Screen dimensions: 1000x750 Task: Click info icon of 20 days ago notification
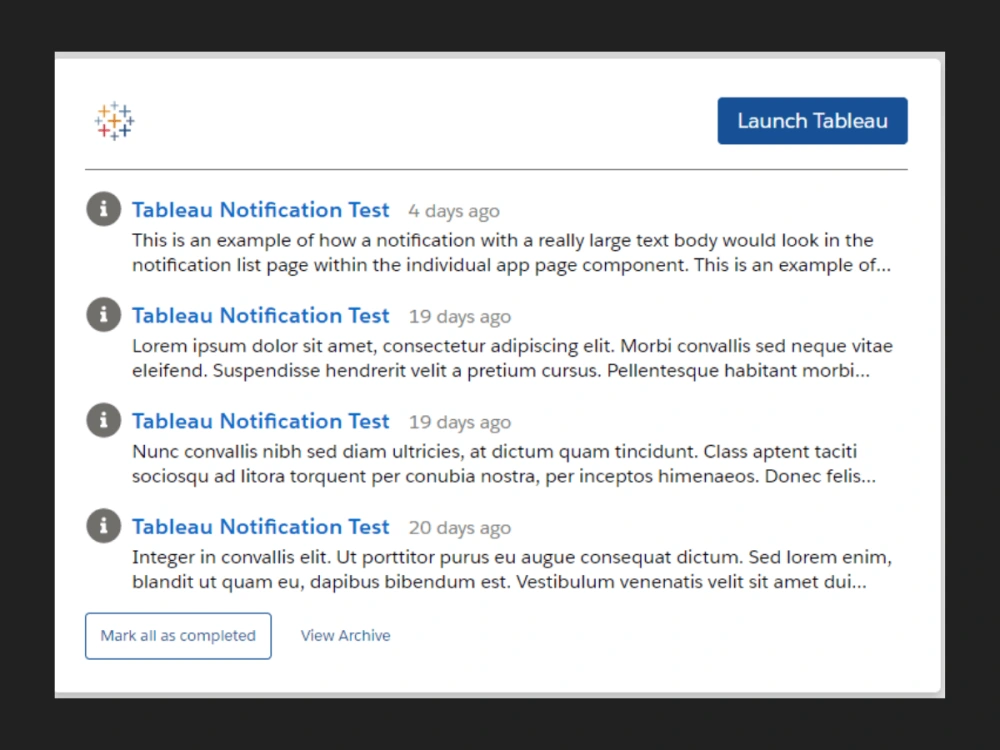tap(103, 526)
